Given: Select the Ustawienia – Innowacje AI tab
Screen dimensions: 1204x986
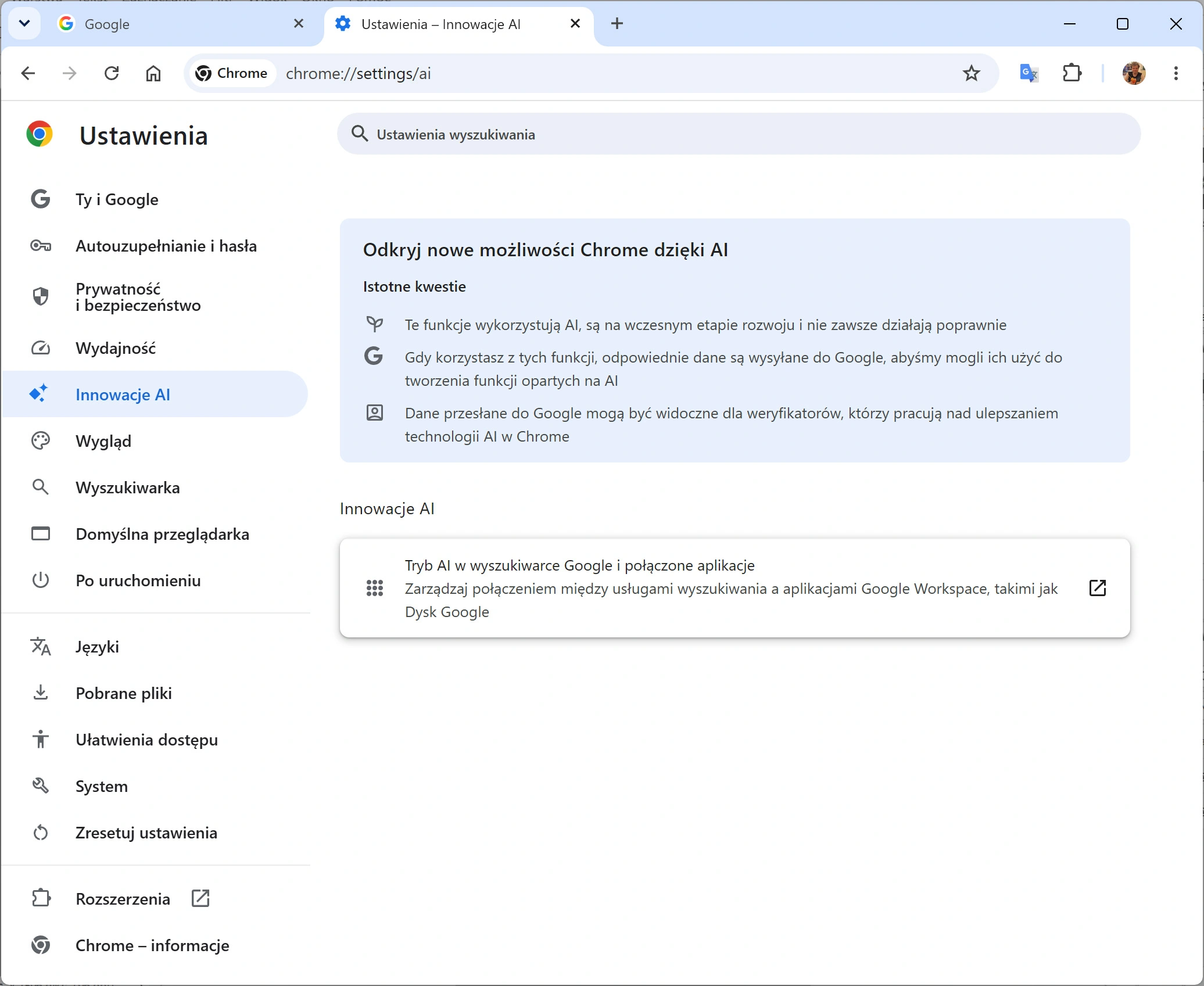Looking at the screenshot, I should 458,24.
